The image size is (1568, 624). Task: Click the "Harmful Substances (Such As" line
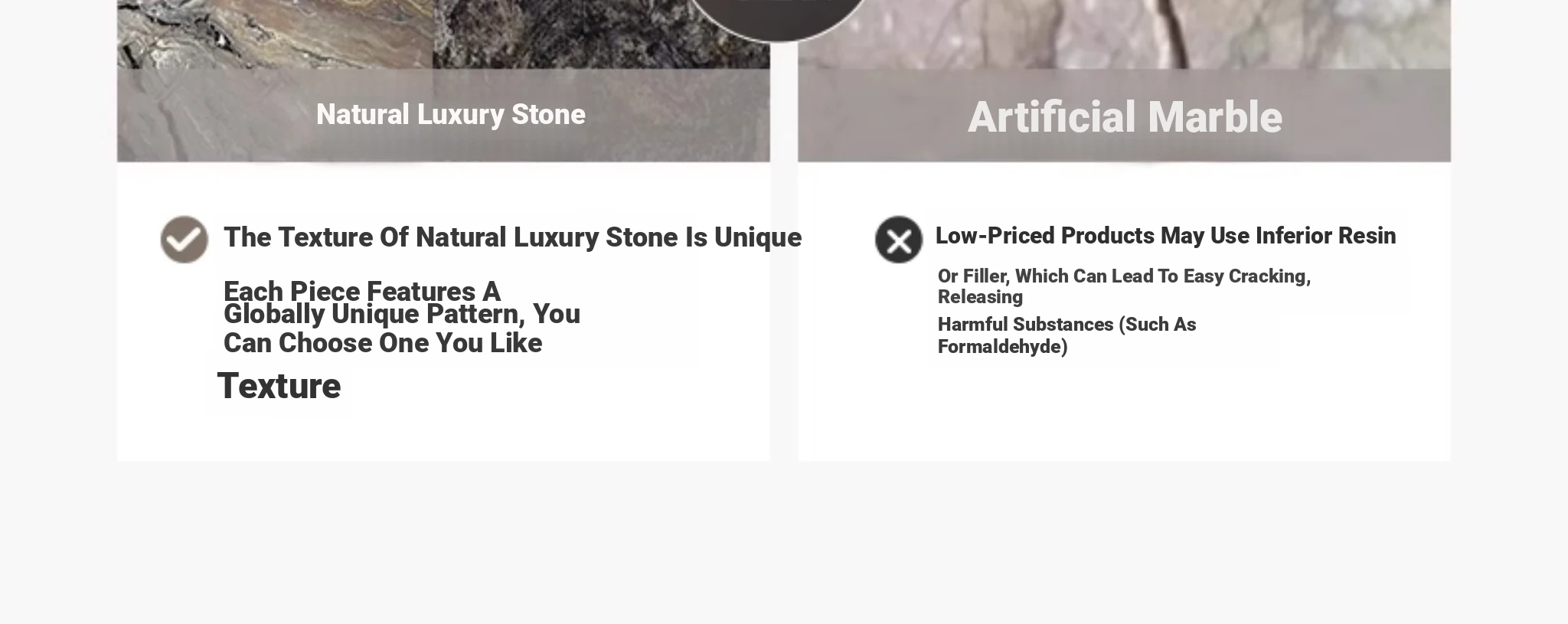1066,325
